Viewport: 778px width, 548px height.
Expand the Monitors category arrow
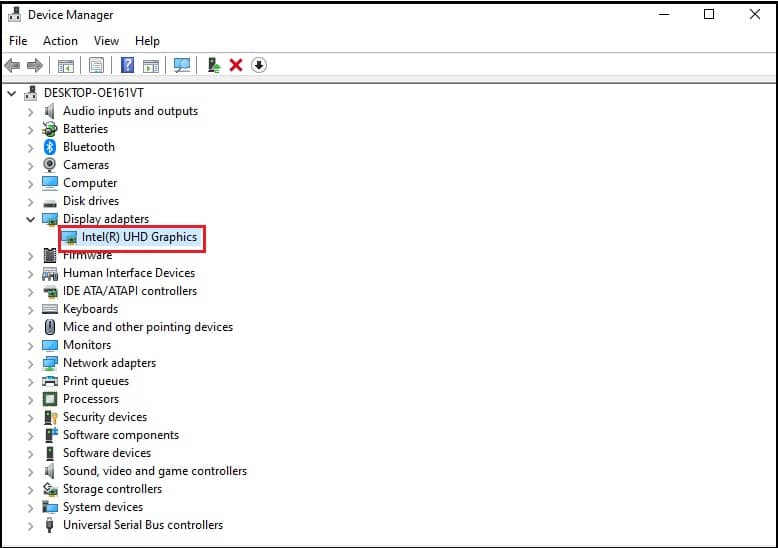[31, 345]
